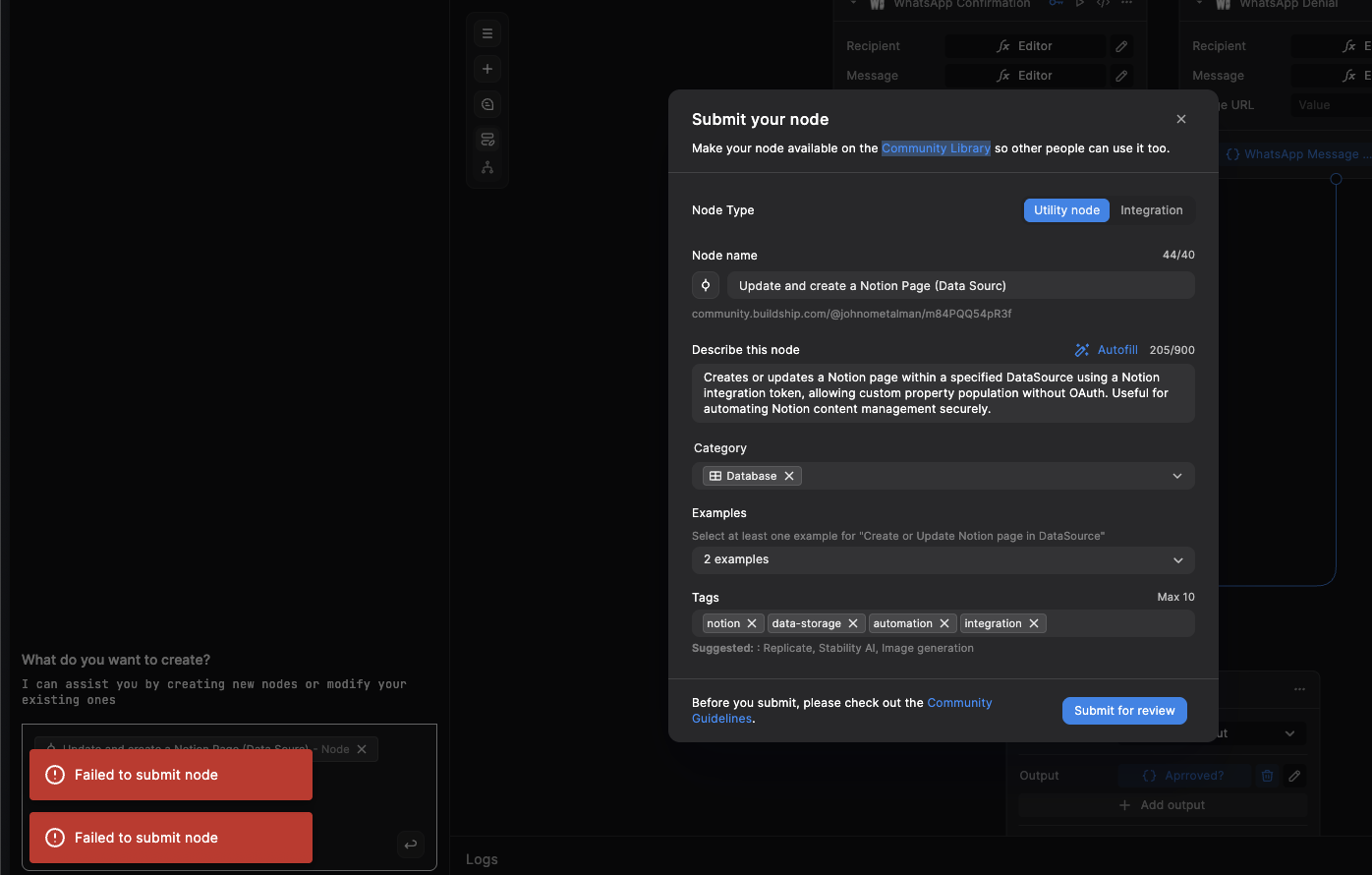
Task: Open the code view icon of WhatsApp Confirmation
Action: point(1104,4)
